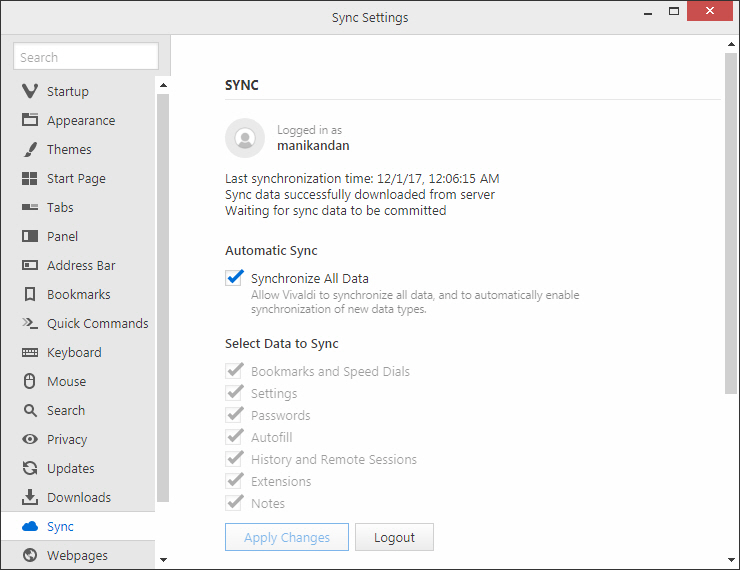Click the sidebar scrollbar thumb
The width and height of the screenshot is (740, 570).
coord(163,298)
